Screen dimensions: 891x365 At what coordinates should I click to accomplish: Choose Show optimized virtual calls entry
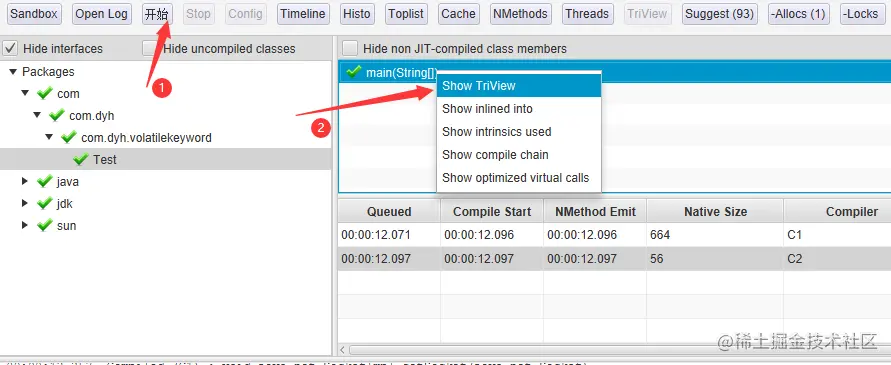519,178
